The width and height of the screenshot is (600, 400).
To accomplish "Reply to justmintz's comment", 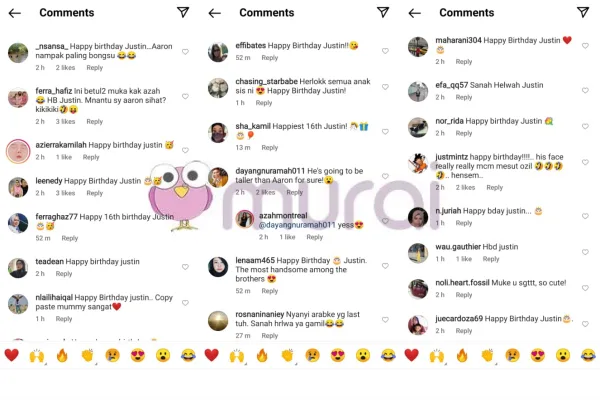I will pos(494,188).
